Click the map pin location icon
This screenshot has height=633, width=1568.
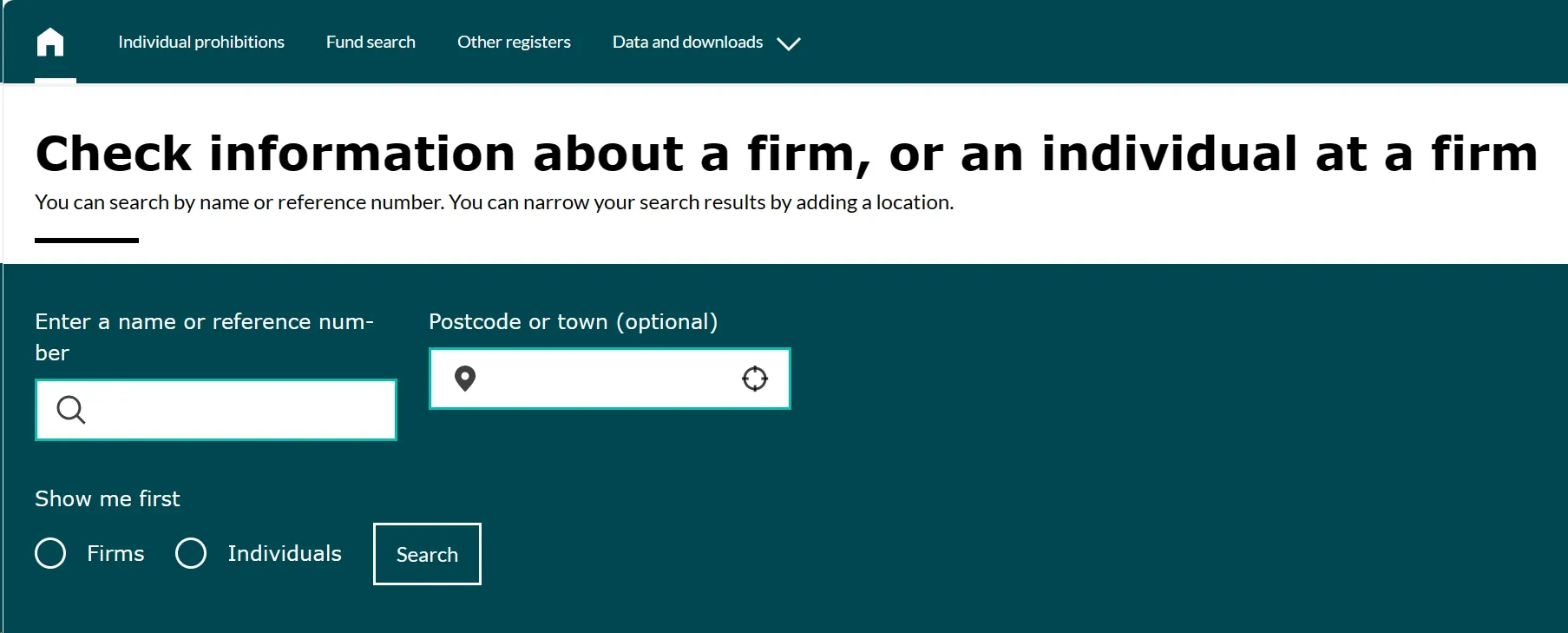tap(465, 379)
